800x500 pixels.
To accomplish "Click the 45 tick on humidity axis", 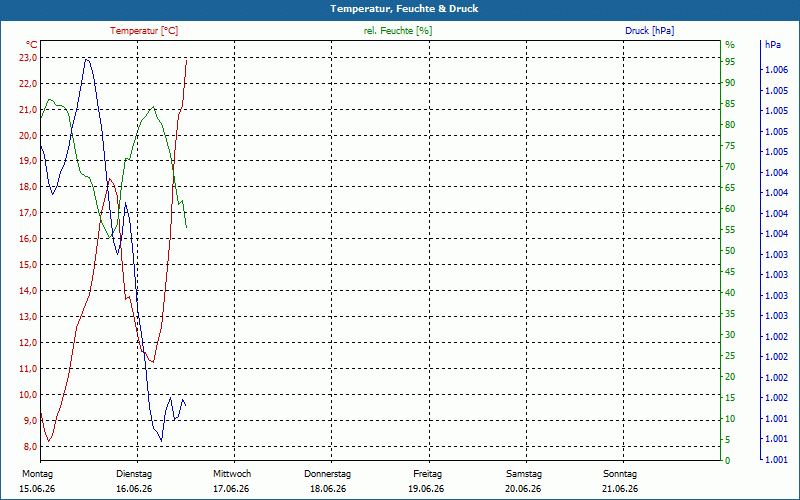I will point(730,272).
